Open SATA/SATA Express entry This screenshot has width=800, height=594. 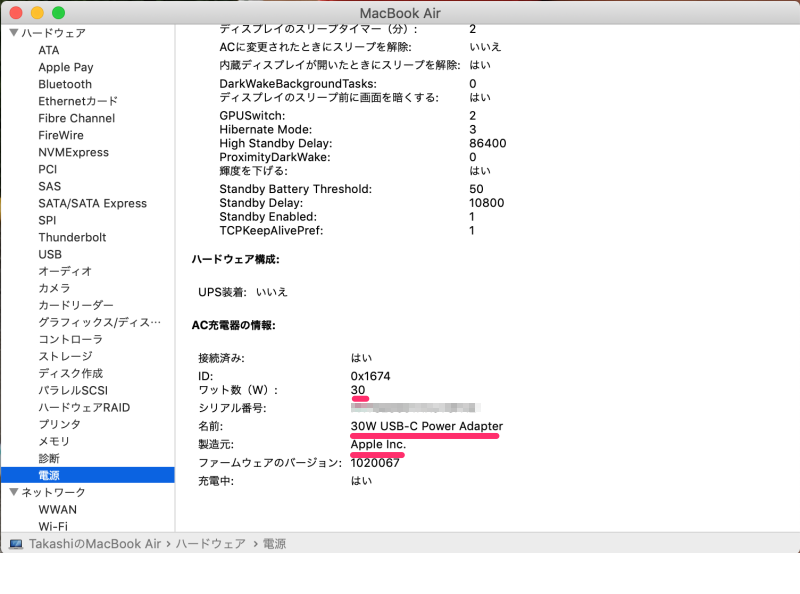tap(92, 203)
